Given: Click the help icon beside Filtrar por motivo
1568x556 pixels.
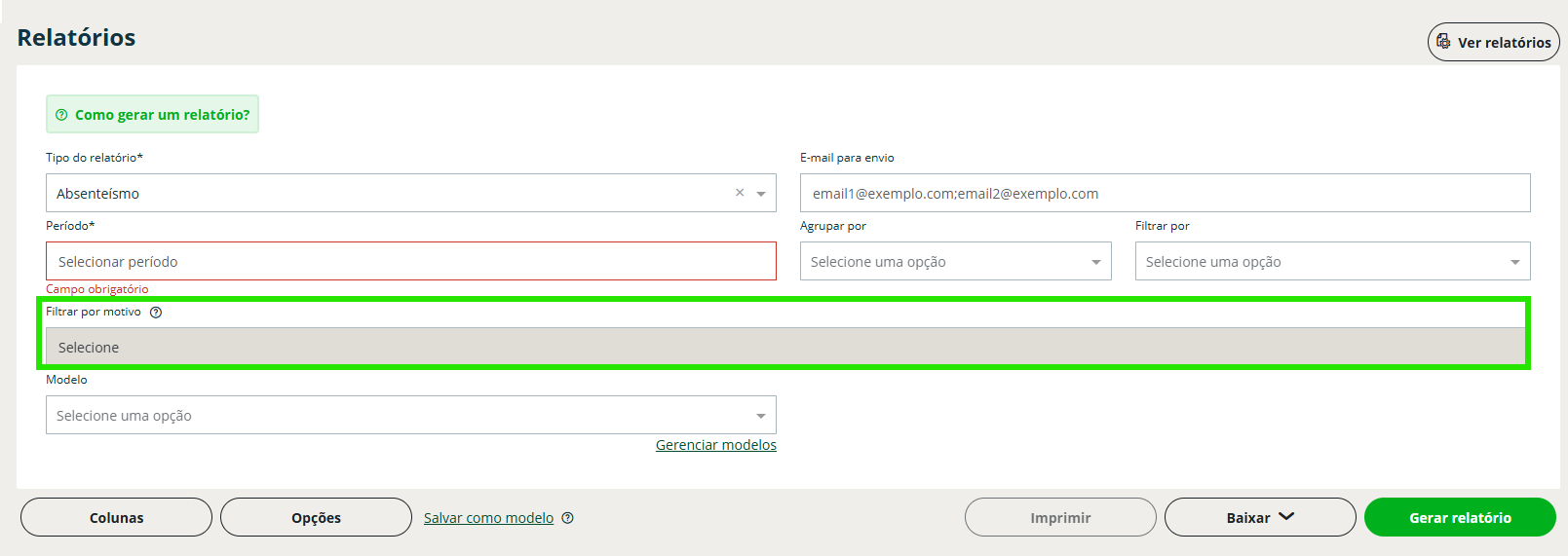Looking at the screenshot, I should 156,313.
